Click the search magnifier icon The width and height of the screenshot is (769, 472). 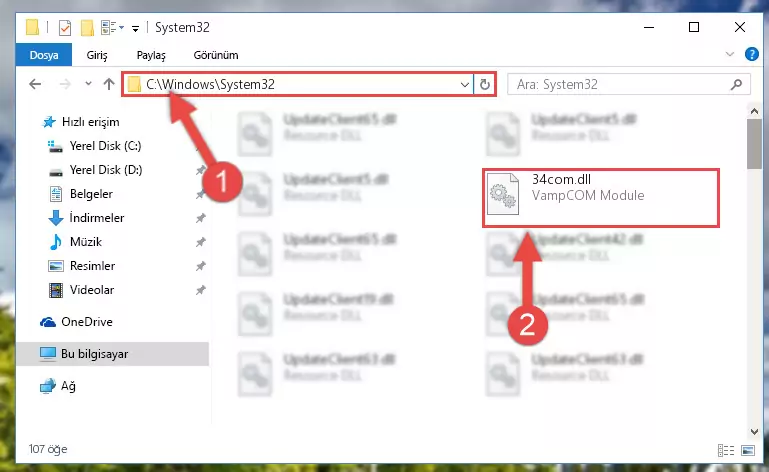736,84
